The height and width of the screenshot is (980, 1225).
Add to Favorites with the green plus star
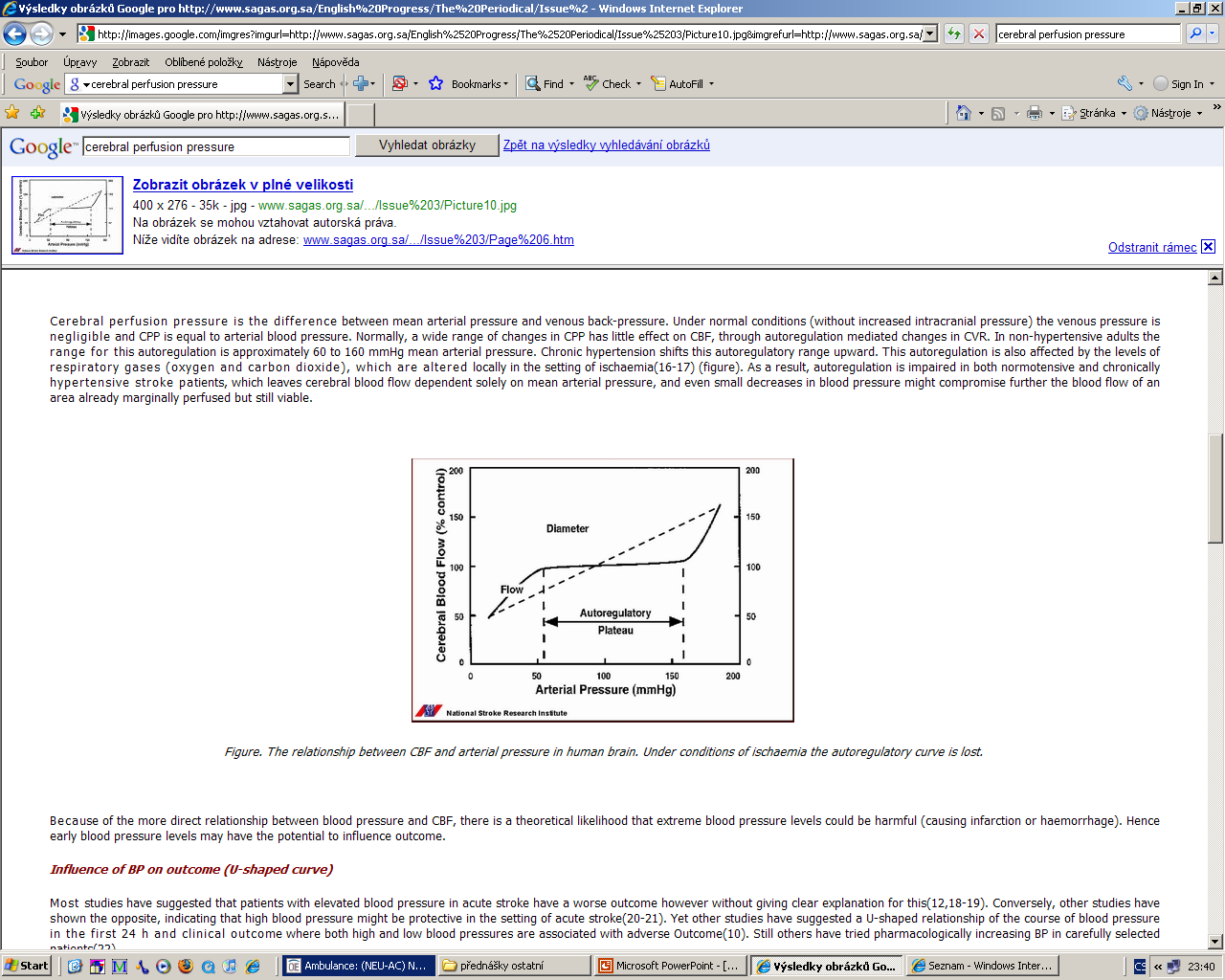click(x=37, y=113)
